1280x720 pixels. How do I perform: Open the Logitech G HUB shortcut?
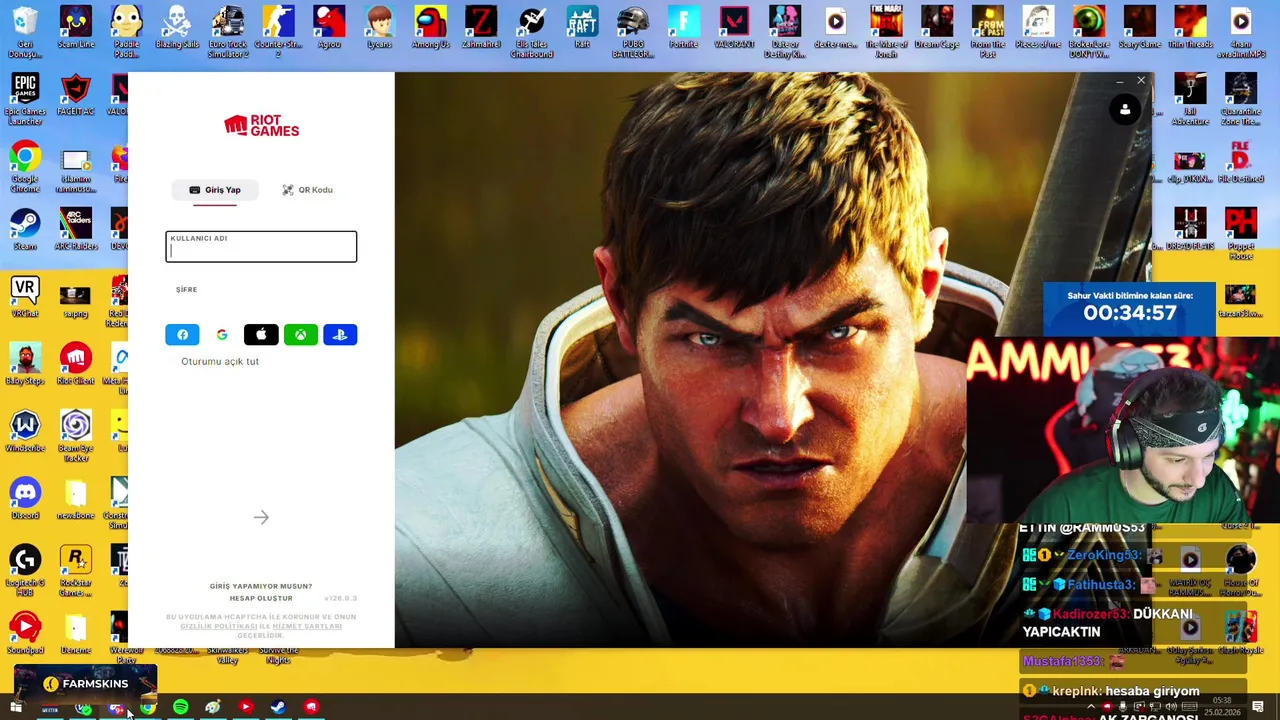pyautogui.click(x=25, y=570)
